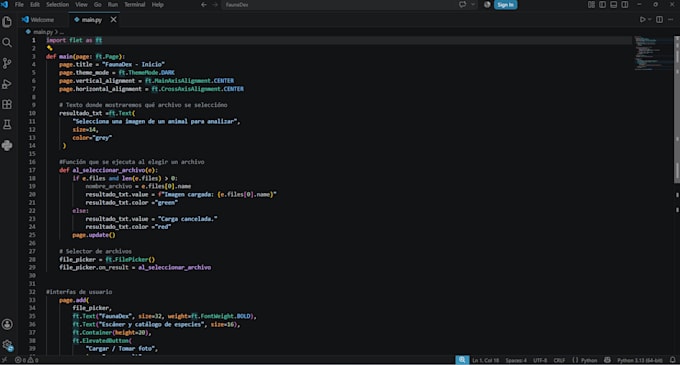Open the Testing flask view
680x365 pixels.
7,125
